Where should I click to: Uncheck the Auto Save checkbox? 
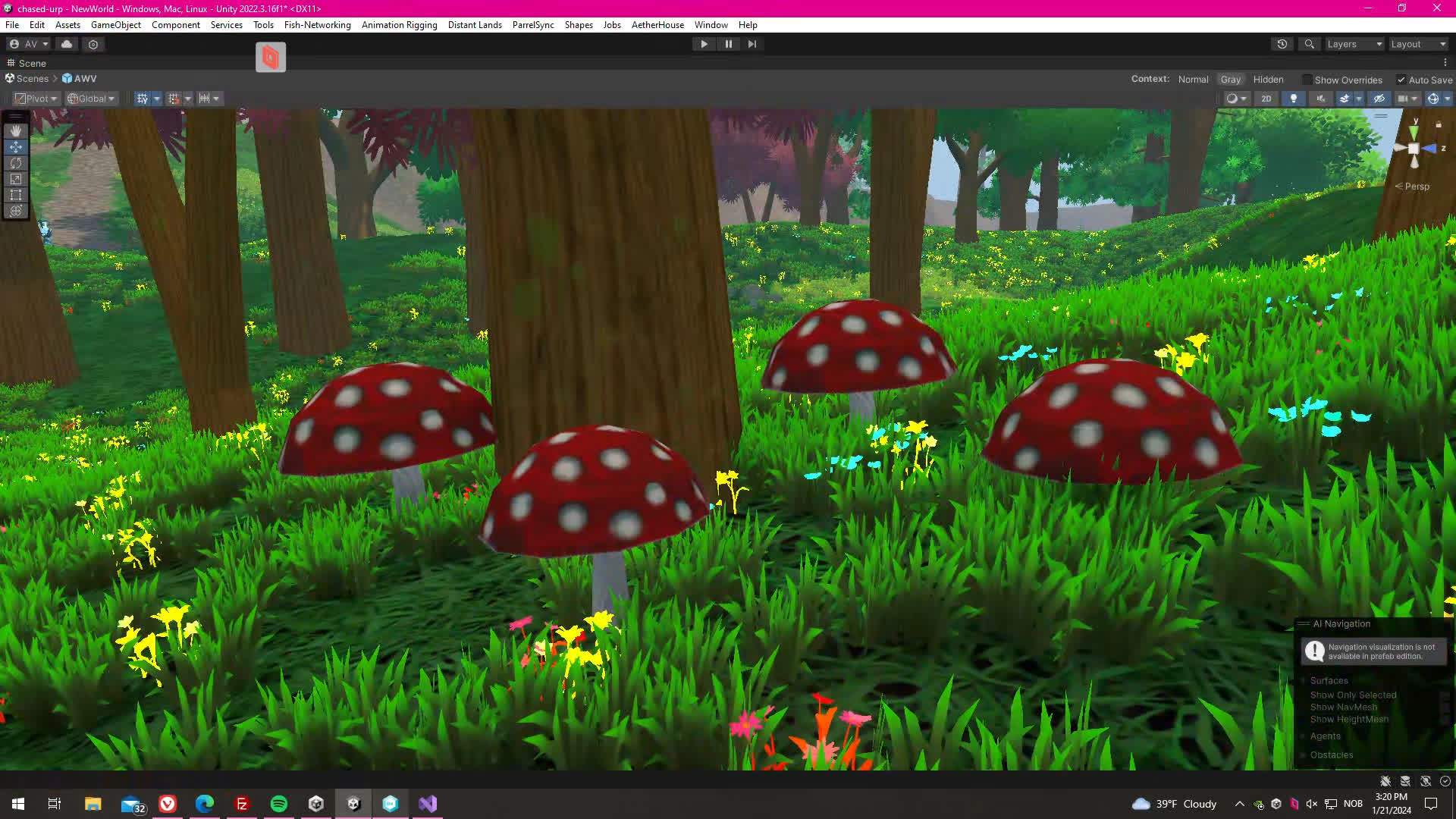click(1401, 80)
